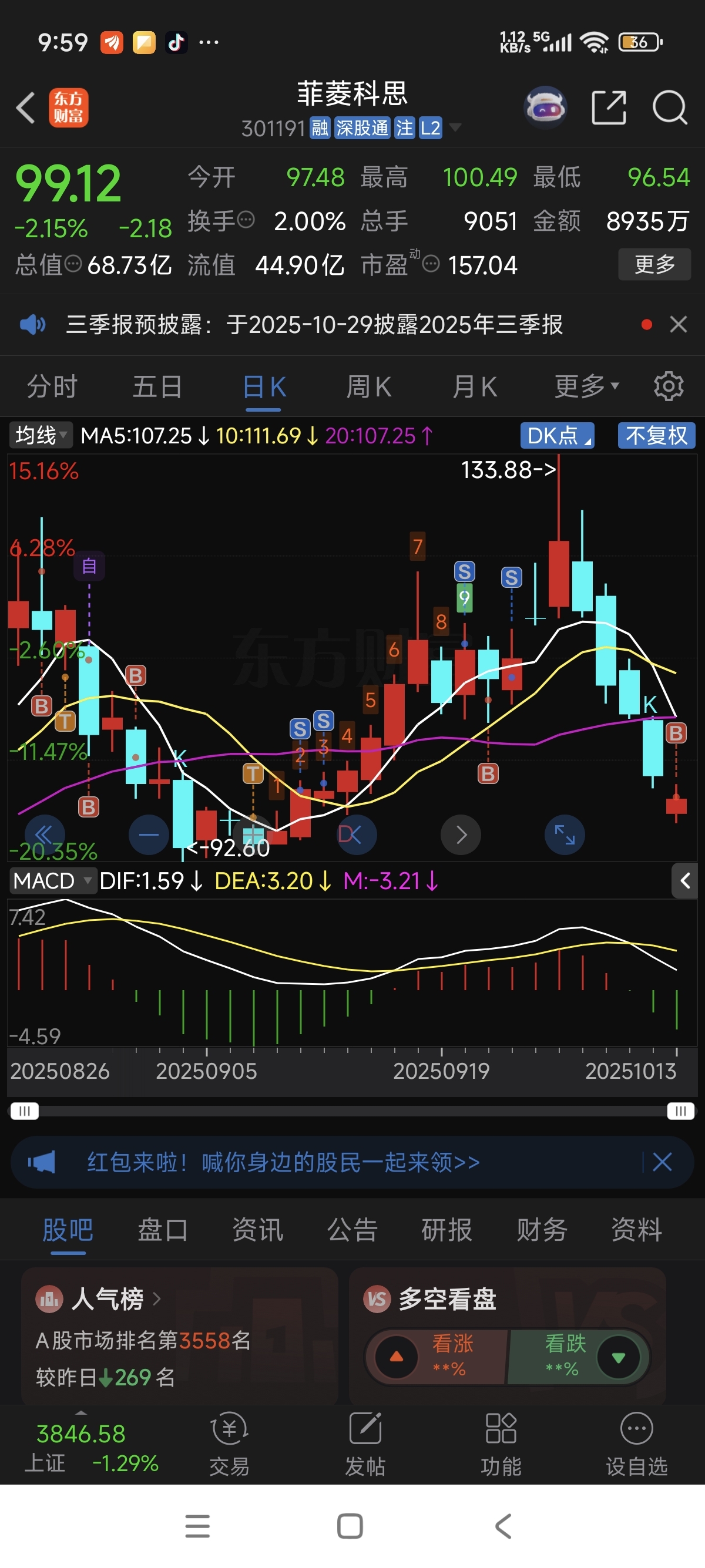Expand chart to fullscreen
705x1568 pixels.
[x=565, y=835]
